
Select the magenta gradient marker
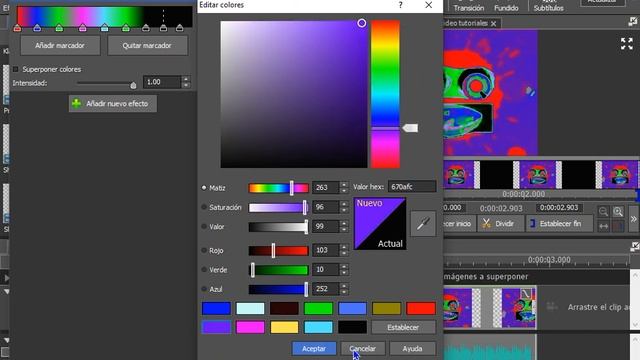coord(82,28)
